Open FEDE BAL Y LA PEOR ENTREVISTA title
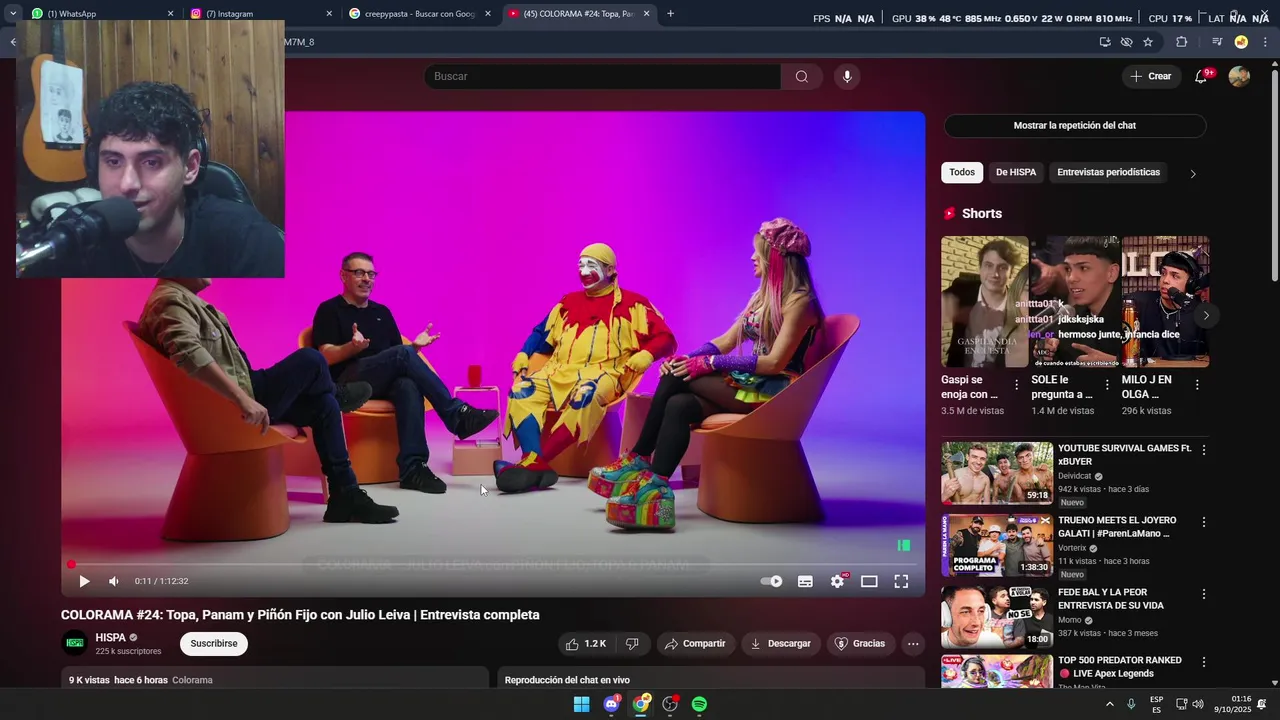The height and width of the screenshot is (720, 1280). pos(1111,599)
